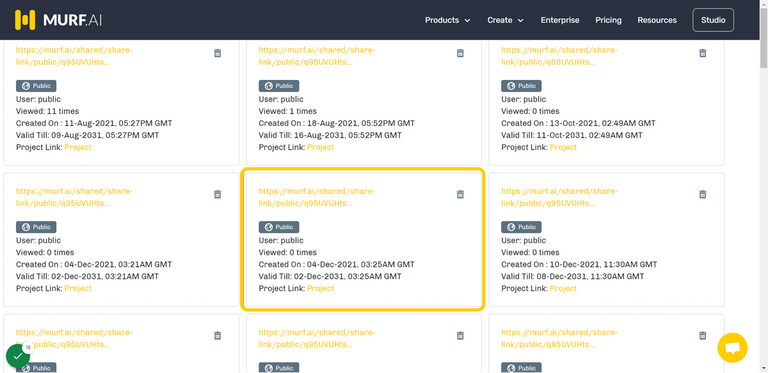
Task: Expand the Products dropdown menu
Action: coord(448,20)
